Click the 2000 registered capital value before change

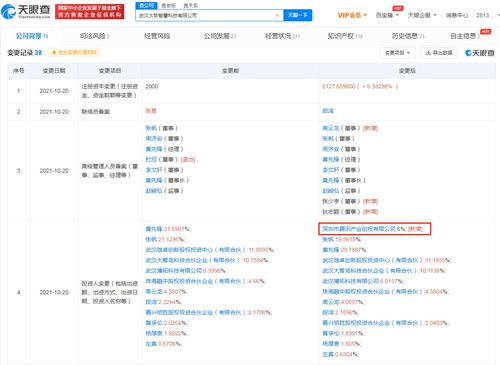point(152,86)
